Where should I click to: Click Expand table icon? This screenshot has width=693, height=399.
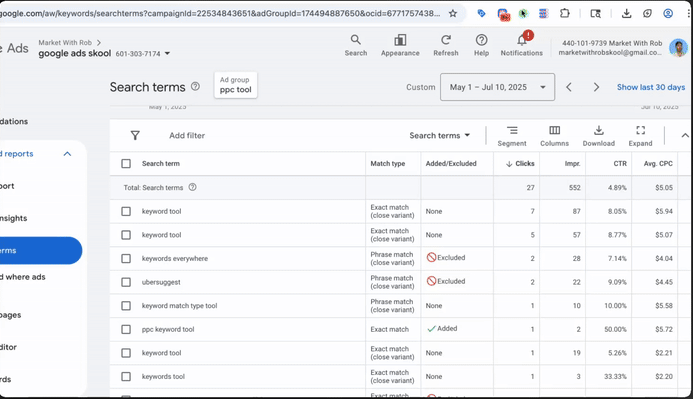pos(640,136)
